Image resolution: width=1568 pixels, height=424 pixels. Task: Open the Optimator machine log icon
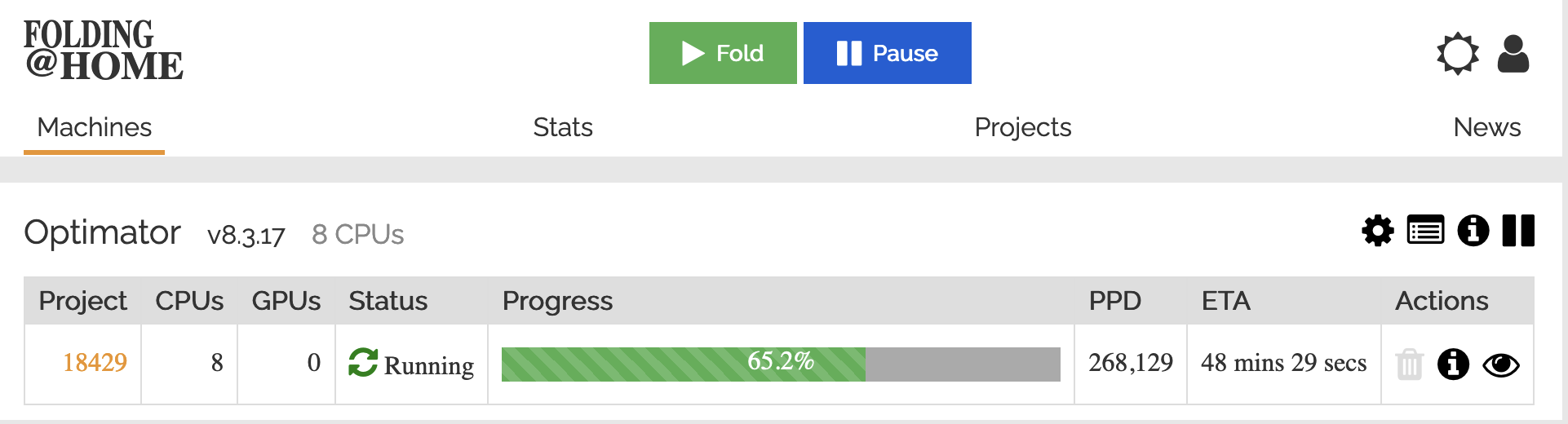click(1425, 231)
